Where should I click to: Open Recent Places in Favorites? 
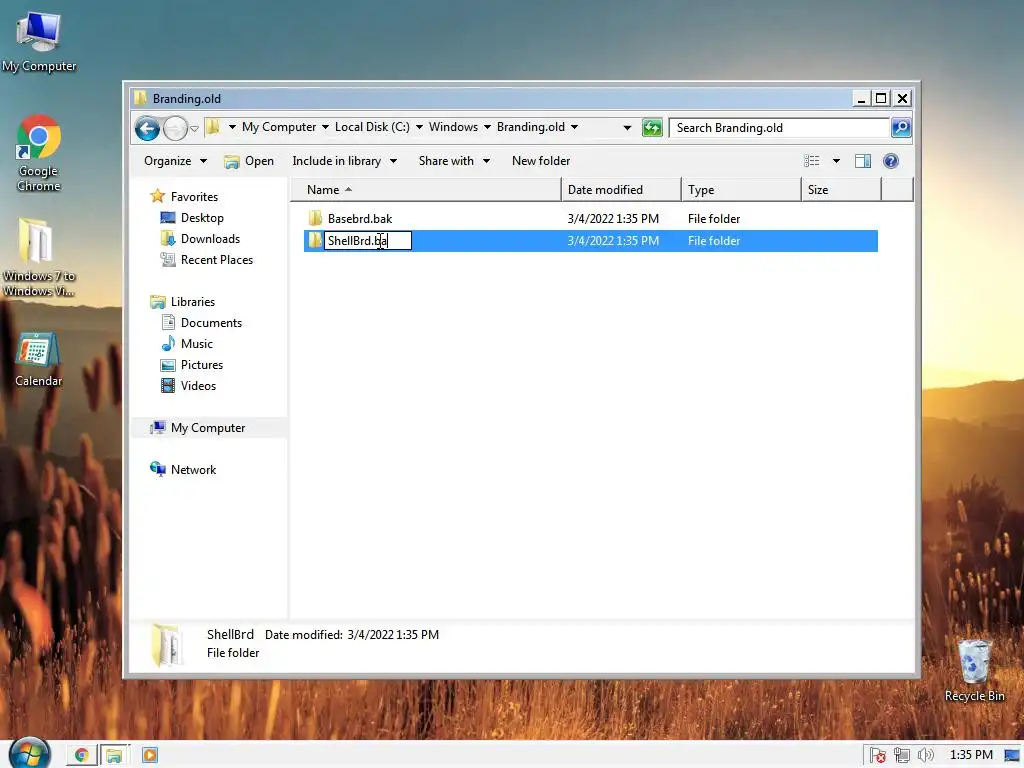tap(217, 260)
